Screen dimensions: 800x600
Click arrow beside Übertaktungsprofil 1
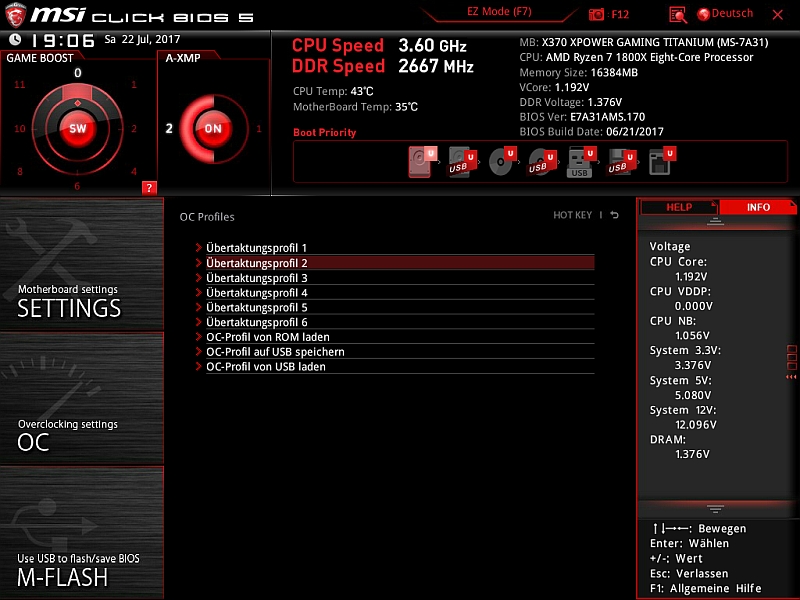[198, 247]
